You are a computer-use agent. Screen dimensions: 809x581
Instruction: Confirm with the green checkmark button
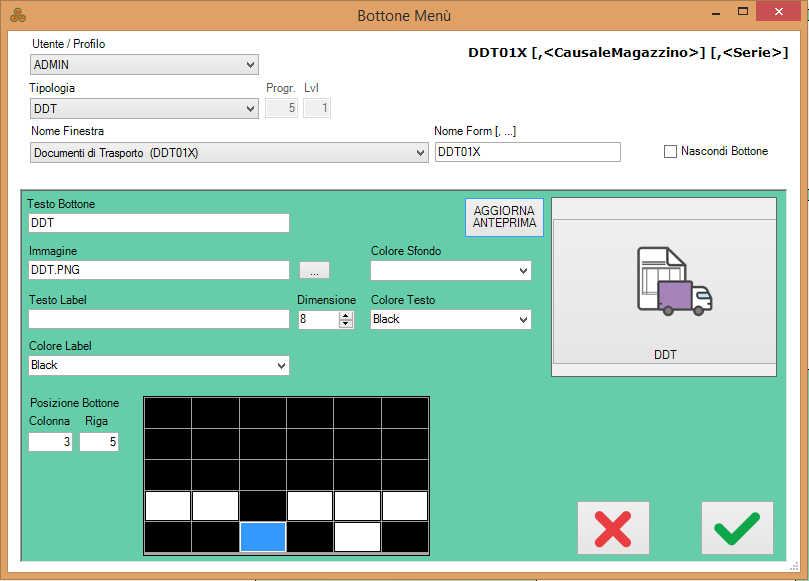(x=737, y=528)
